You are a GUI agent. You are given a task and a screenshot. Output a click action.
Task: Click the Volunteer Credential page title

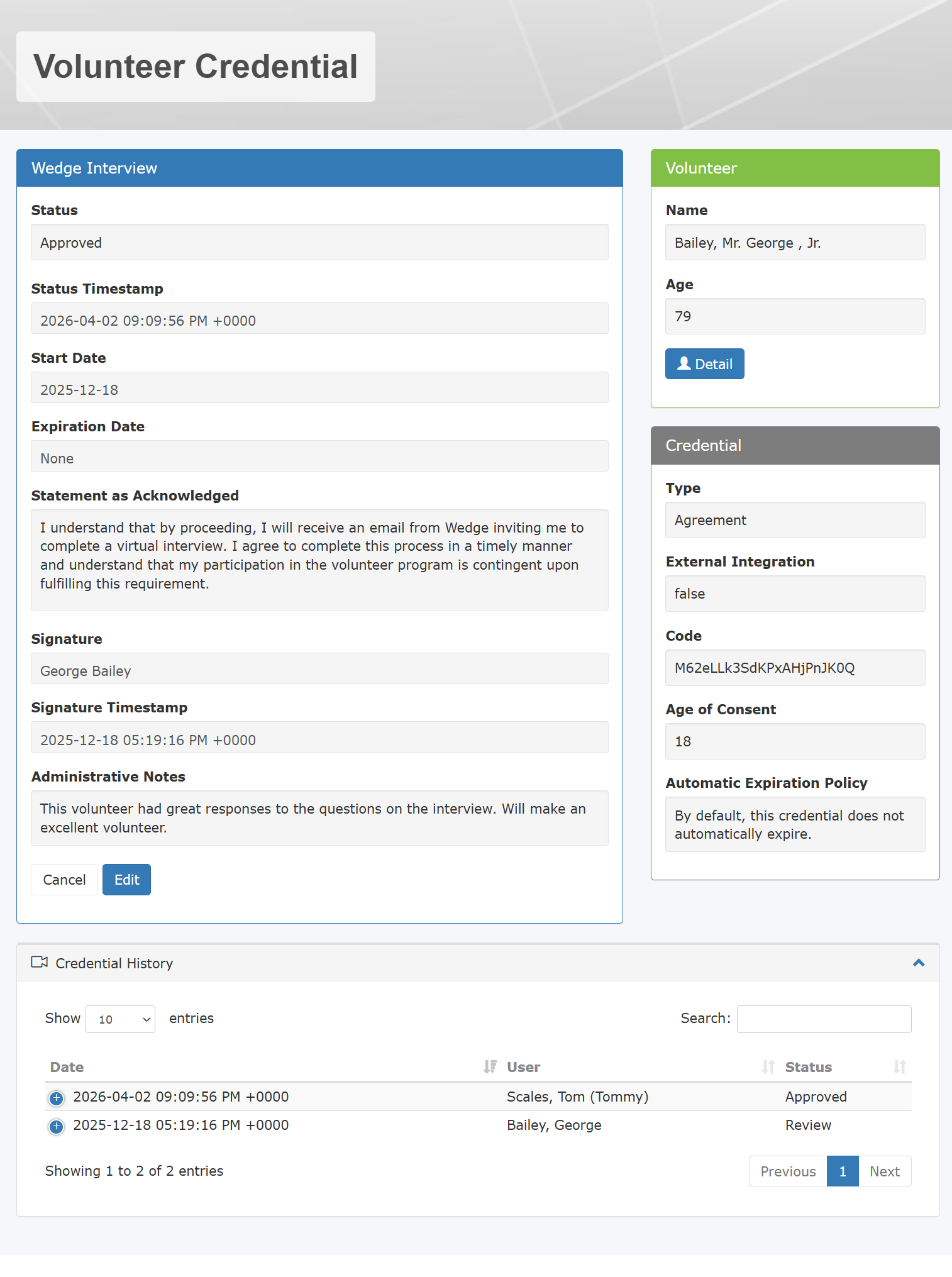coord(196,67)
